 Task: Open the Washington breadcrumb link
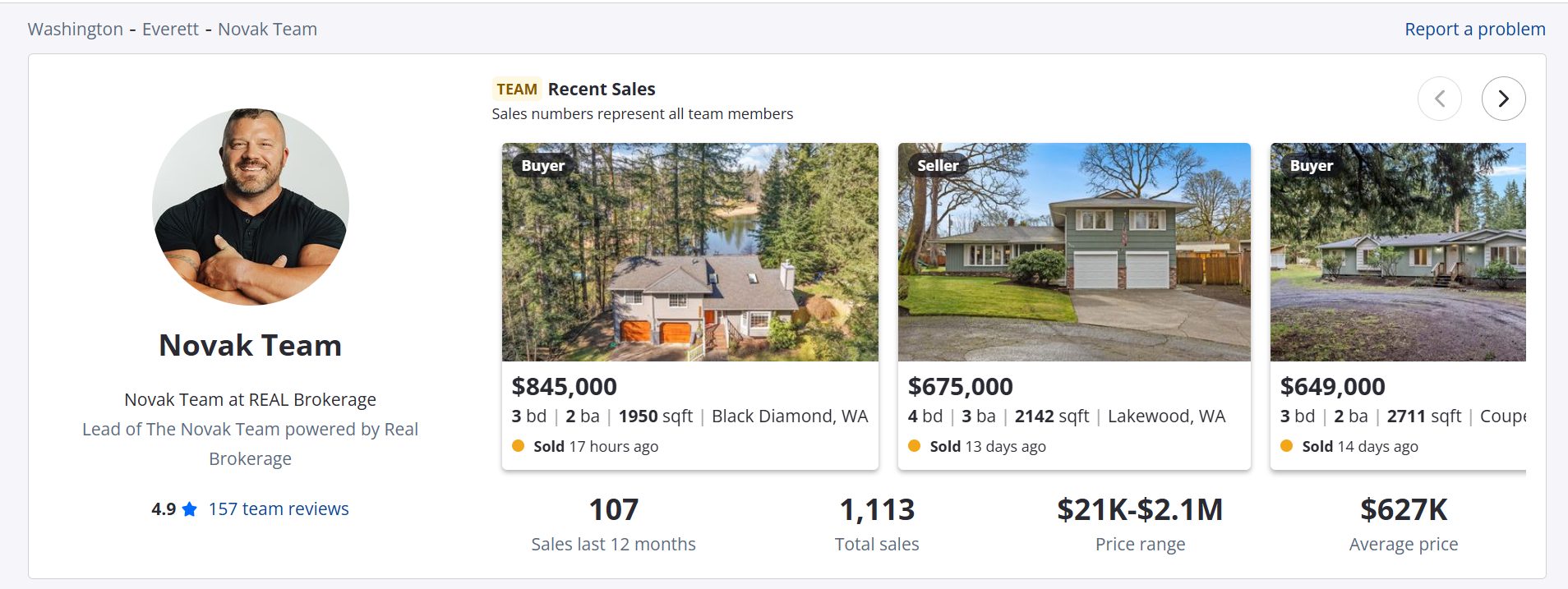(x=75, y=30)
